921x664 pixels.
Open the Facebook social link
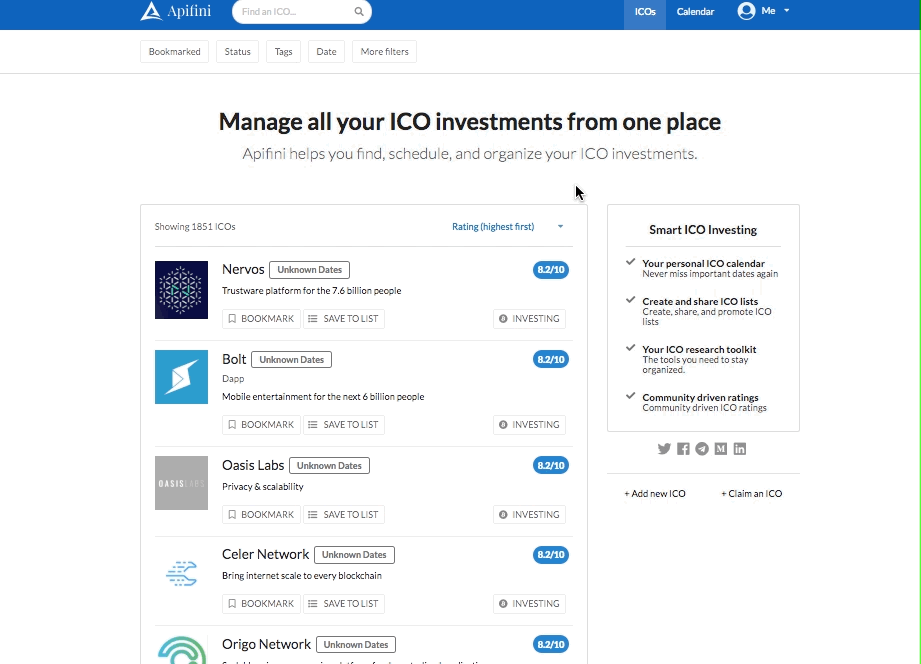point(683,449)
